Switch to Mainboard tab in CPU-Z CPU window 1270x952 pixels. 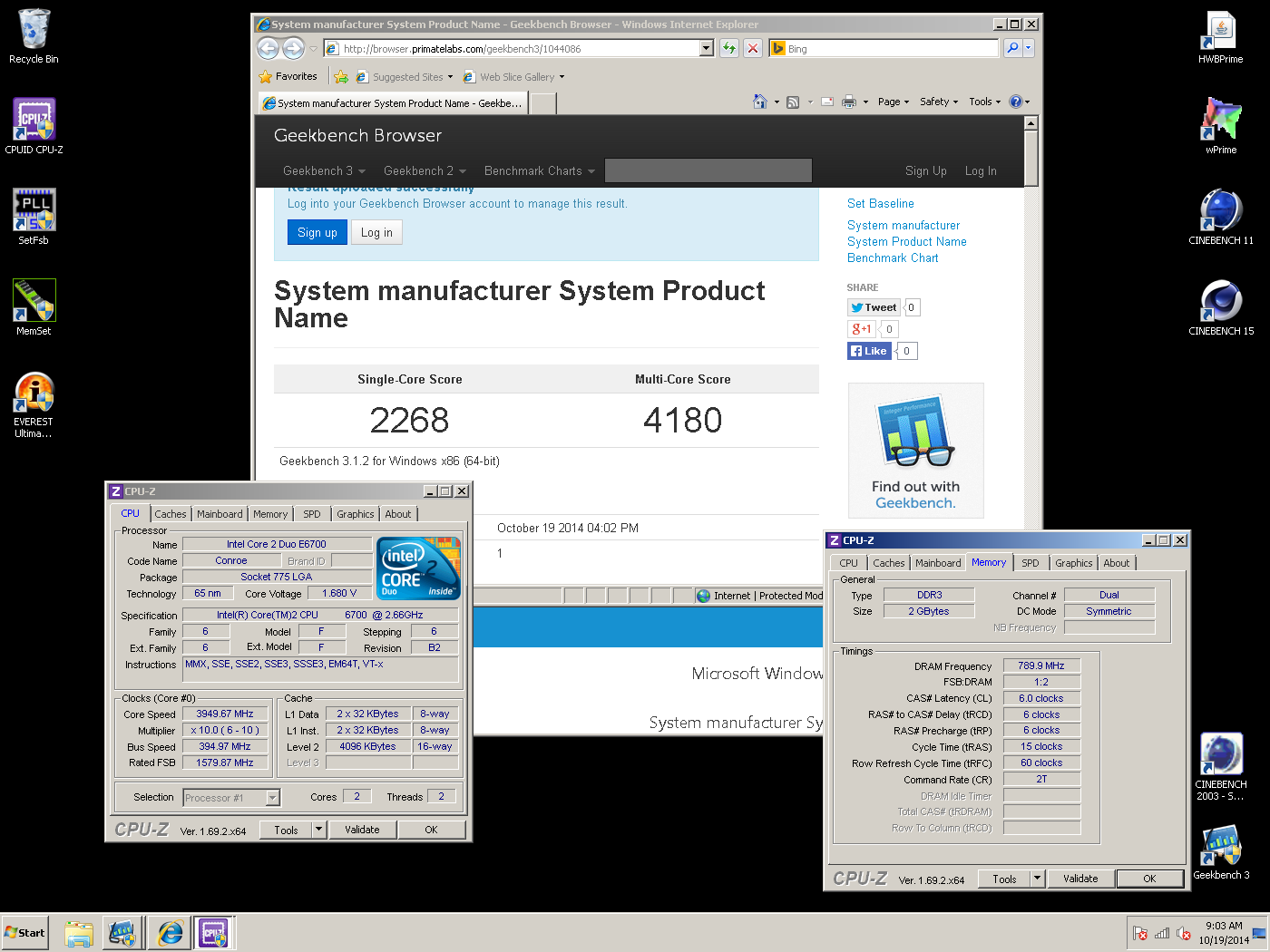pos(220,514)
